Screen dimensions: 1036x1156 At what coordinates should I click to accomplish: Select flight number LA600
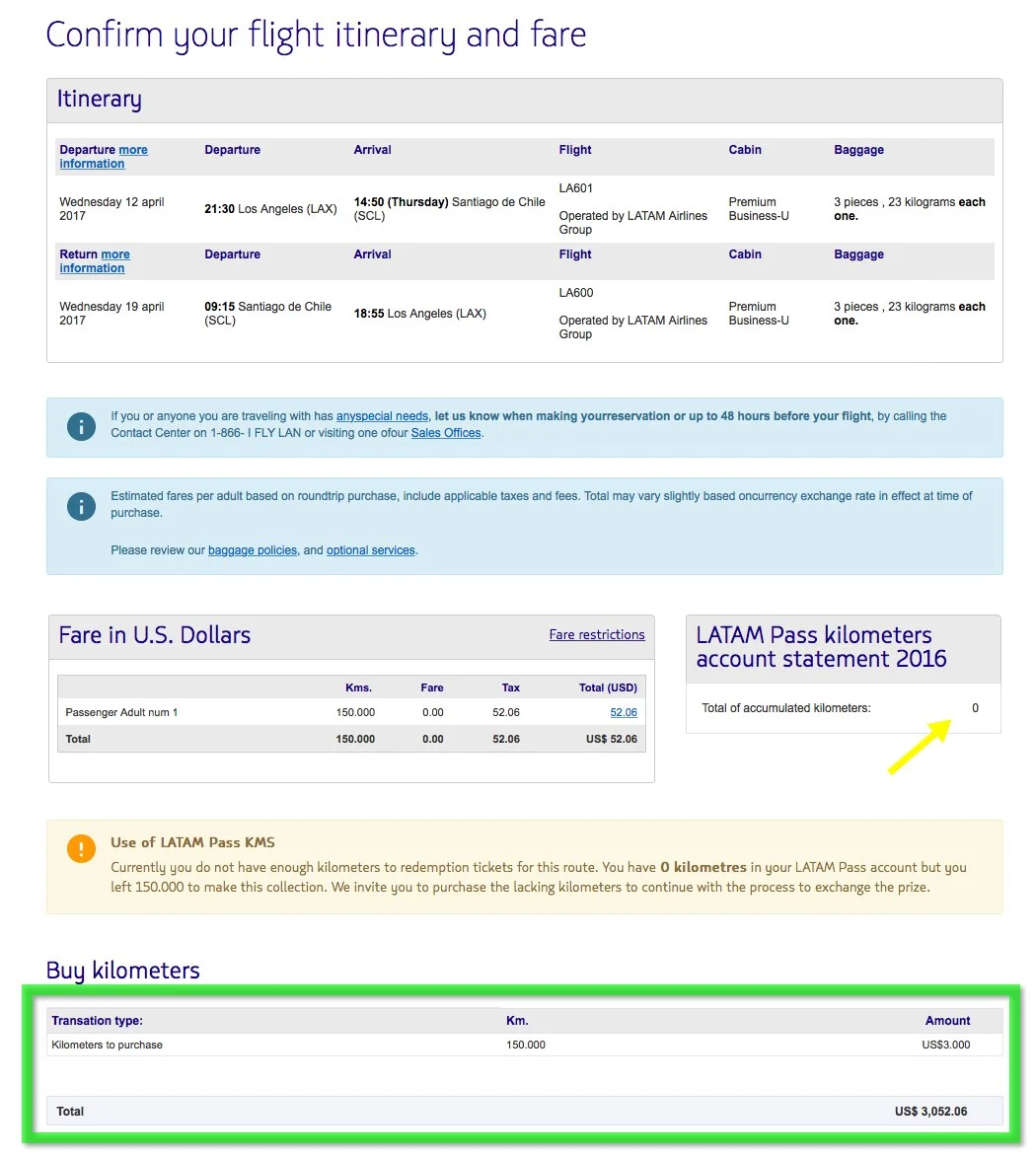click(x=575, y=293)
